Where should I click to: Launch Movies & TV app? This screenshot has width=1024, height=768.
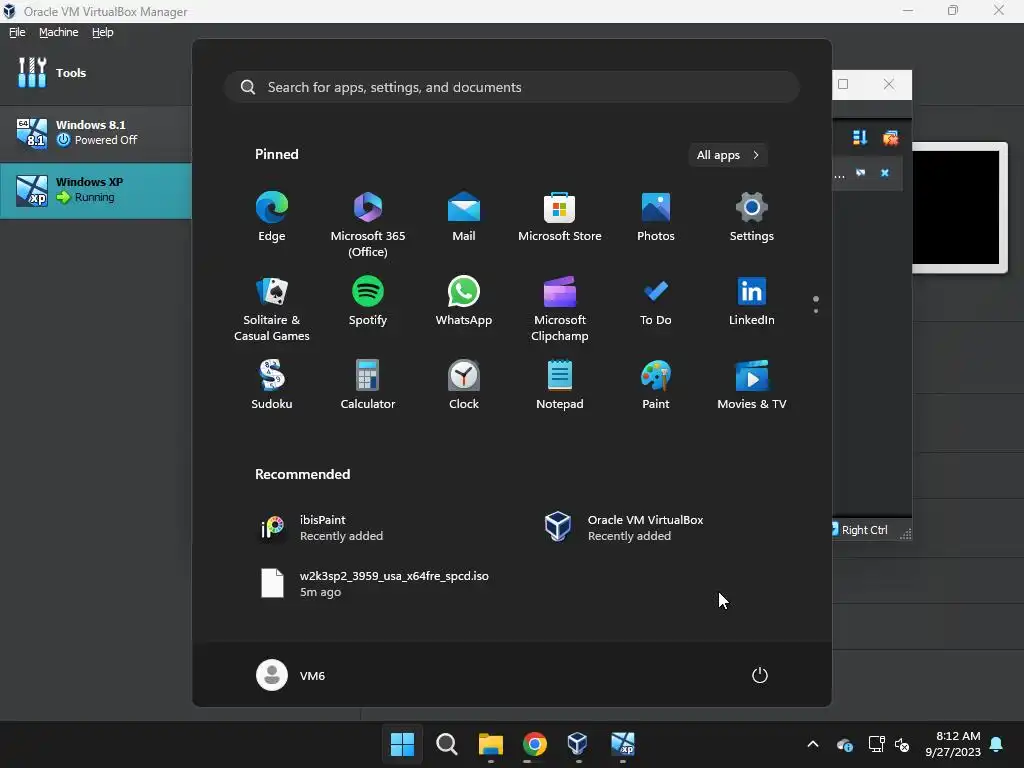[752, 385]
